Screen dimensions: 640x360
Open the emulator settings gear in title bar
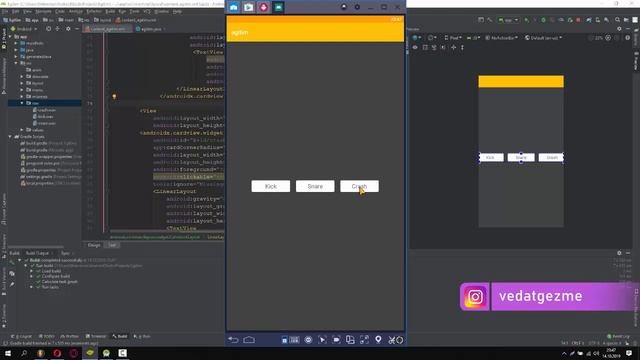357,7
